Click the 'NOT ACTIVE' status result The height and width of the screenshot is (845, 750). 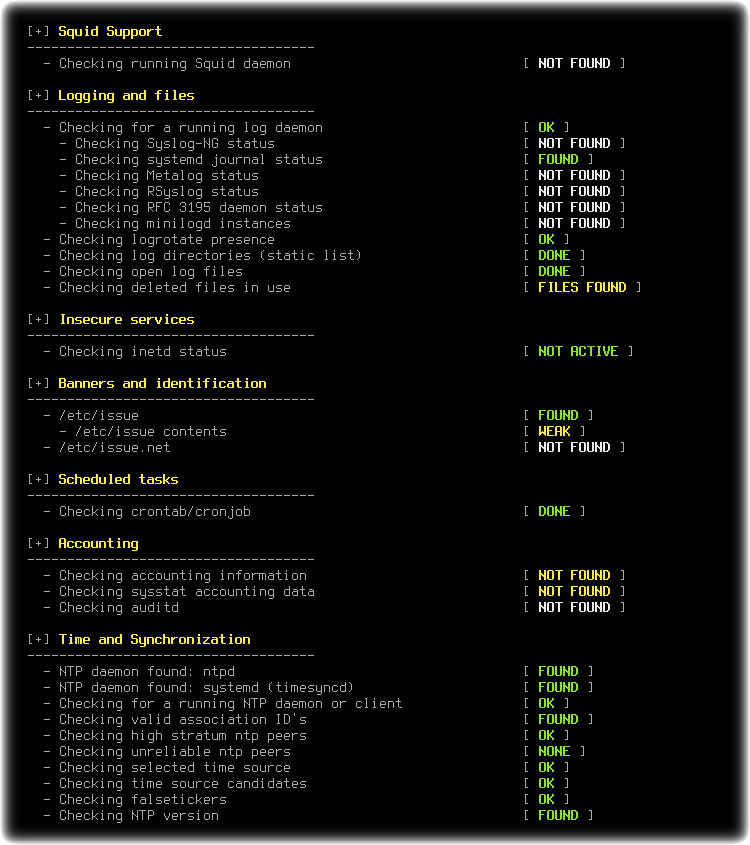pos(578,352)
